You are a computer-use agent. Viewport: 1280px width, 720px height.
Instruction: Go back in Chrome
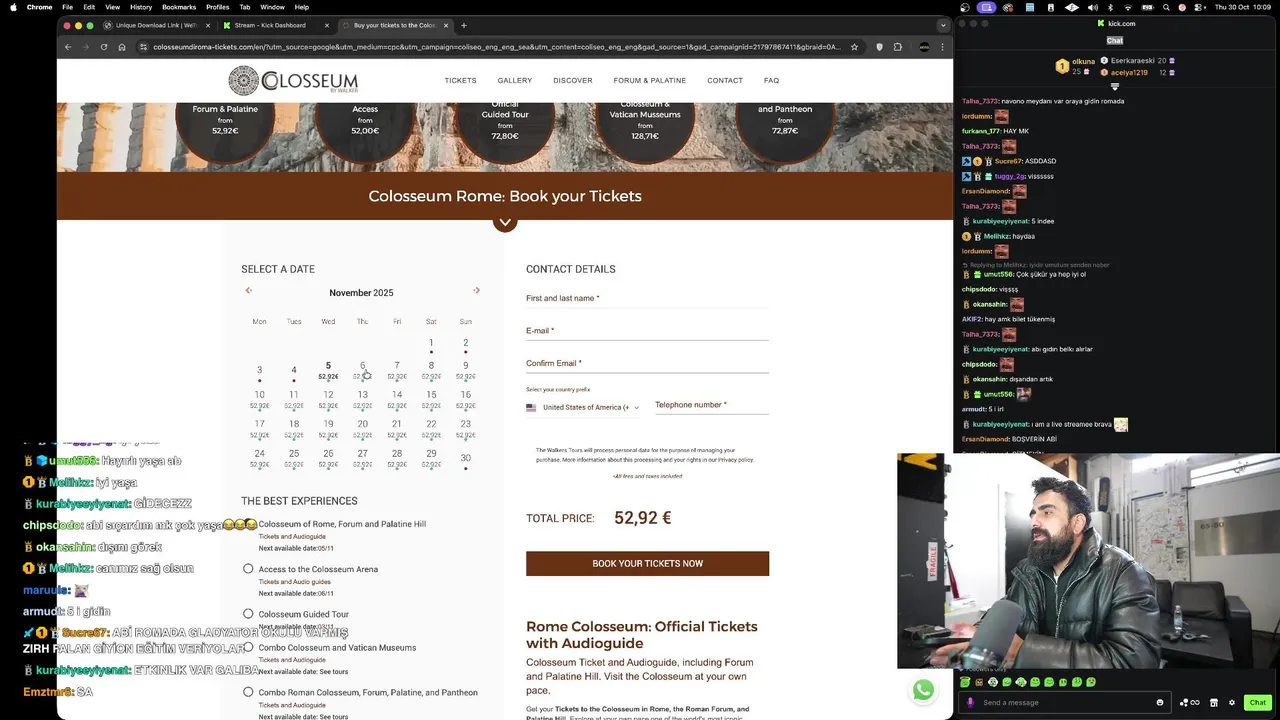point(67,46)
